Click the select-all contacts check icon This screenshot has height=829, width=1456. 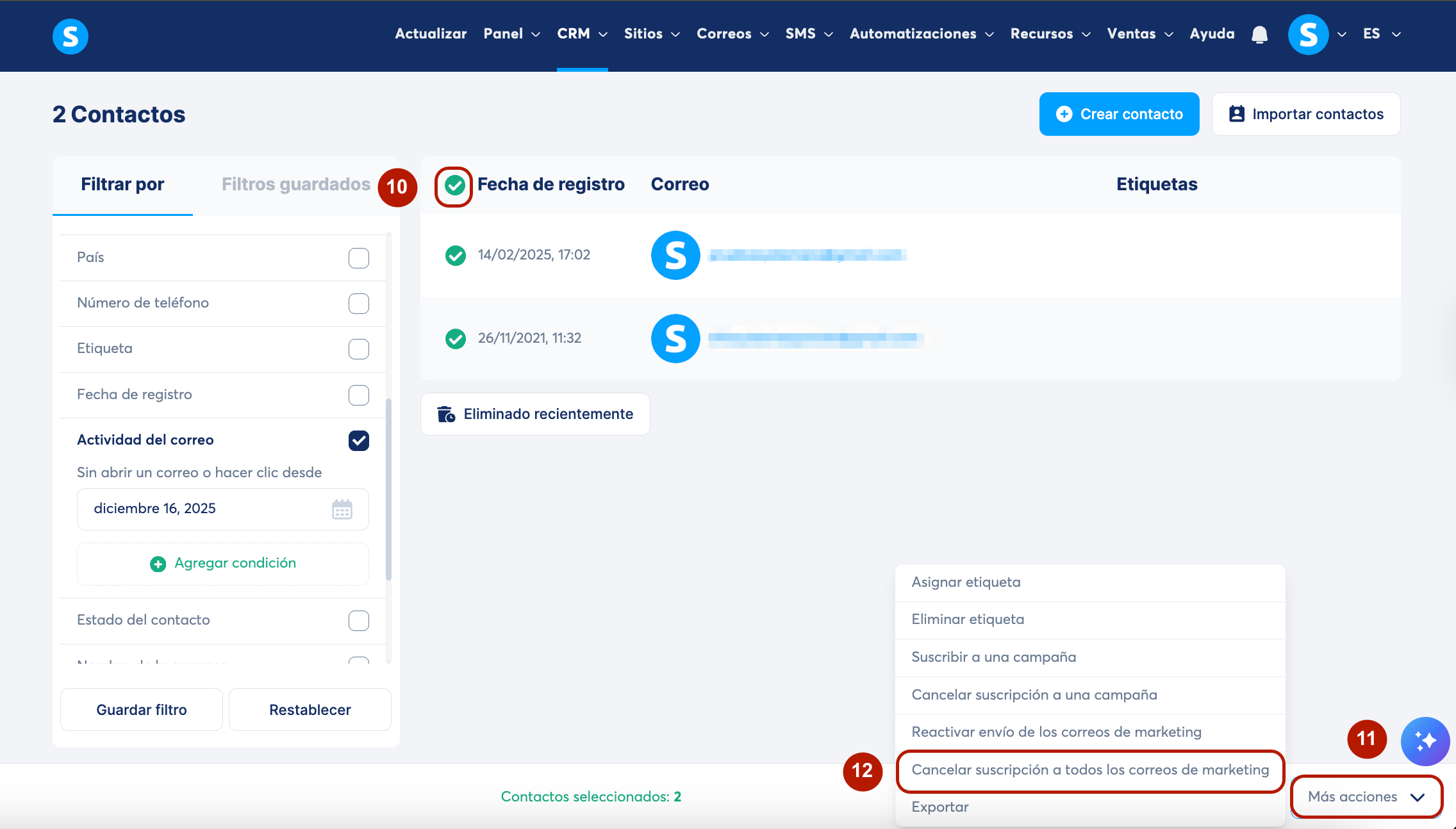(454, 186)
